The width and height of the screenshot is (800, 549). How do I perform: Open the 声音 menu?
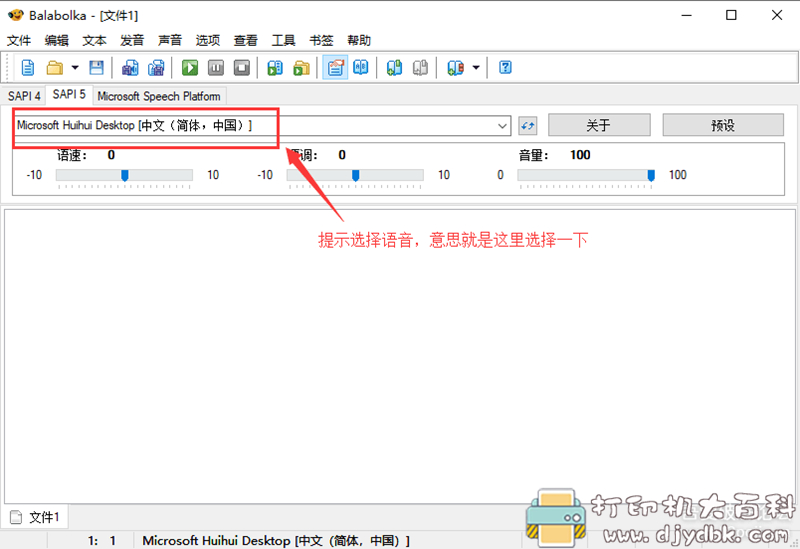click(170, 40)
